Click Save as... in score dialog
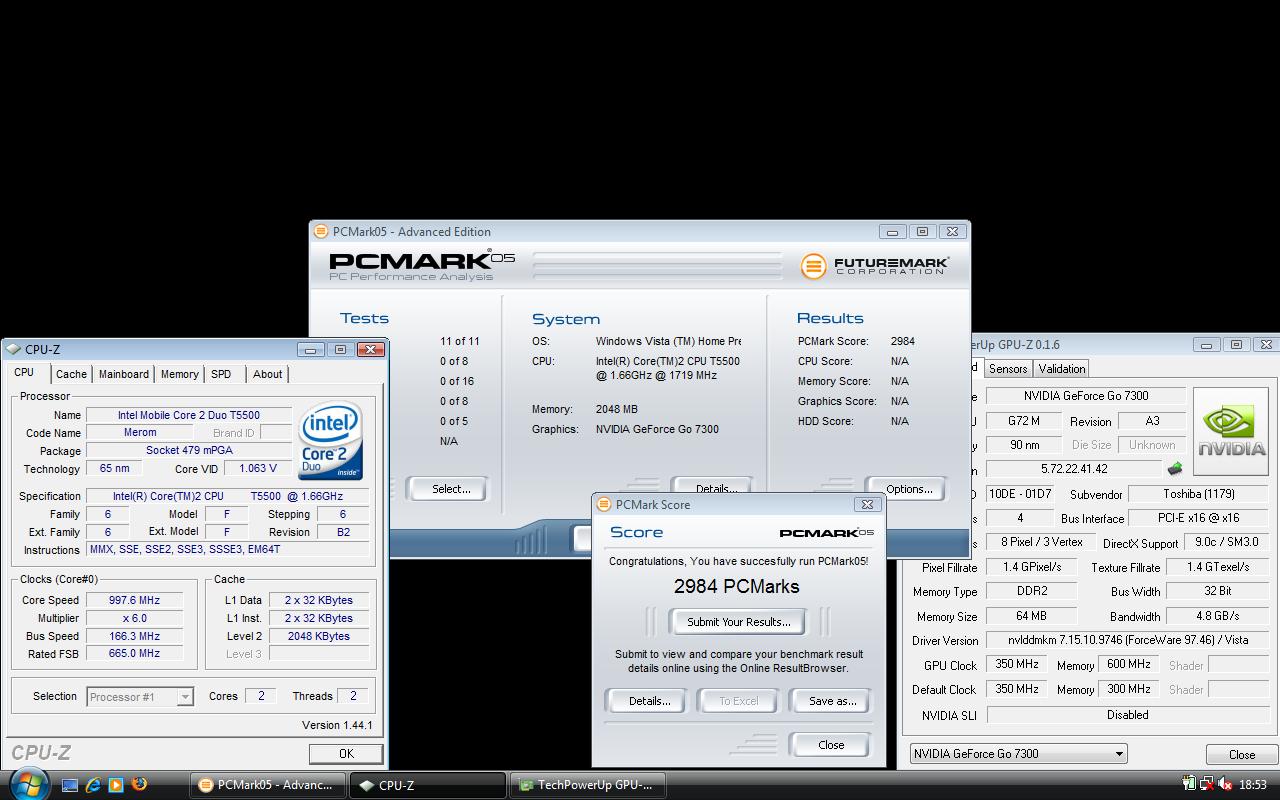This screenshot has width=1280, height=800. [832, 701]
